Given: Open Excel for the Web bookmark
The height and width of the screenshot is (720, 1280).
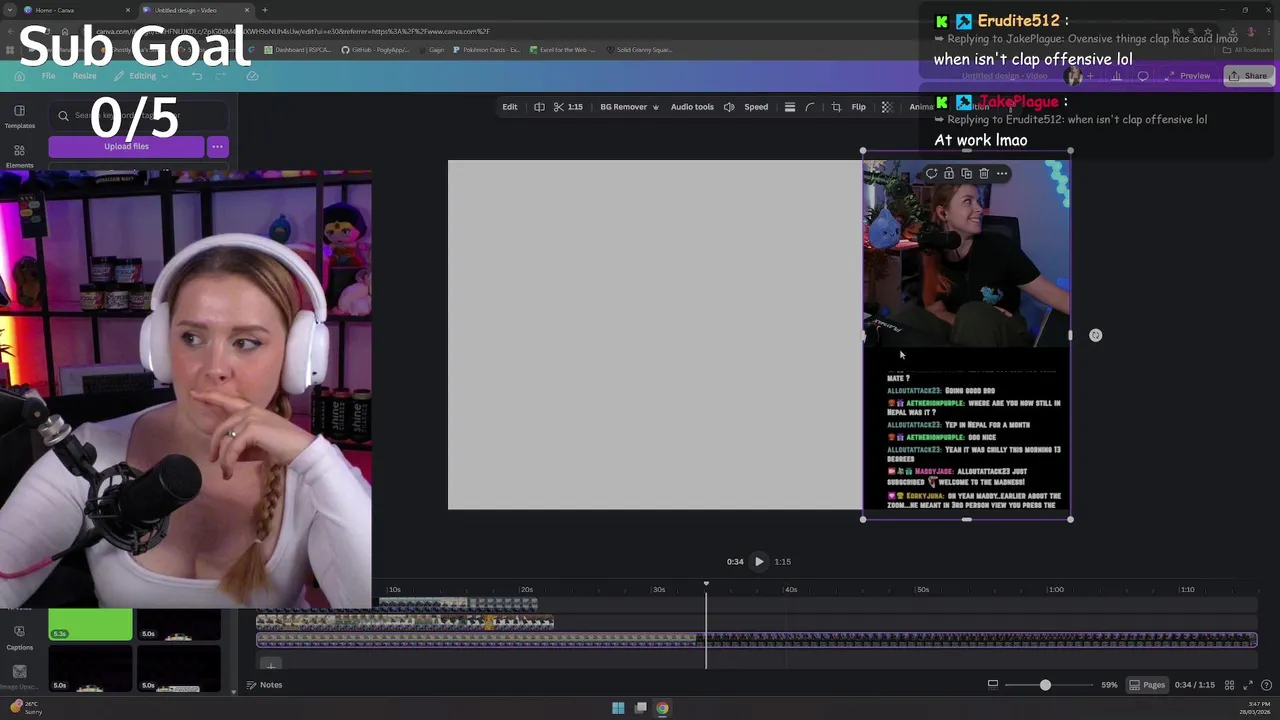Looking at the screenshot, I should coord(563,49).
